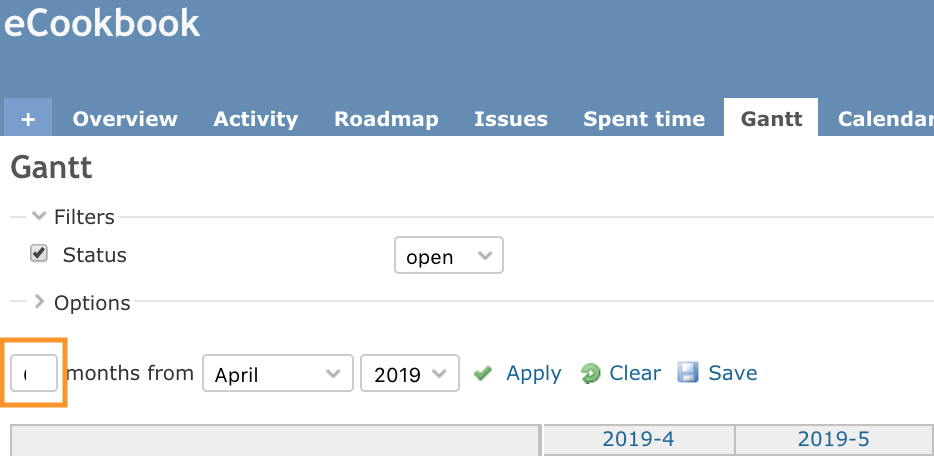The image size is (934, 456).
Task: Click the green circular Clear icon
Action: [x=590, y=374]
